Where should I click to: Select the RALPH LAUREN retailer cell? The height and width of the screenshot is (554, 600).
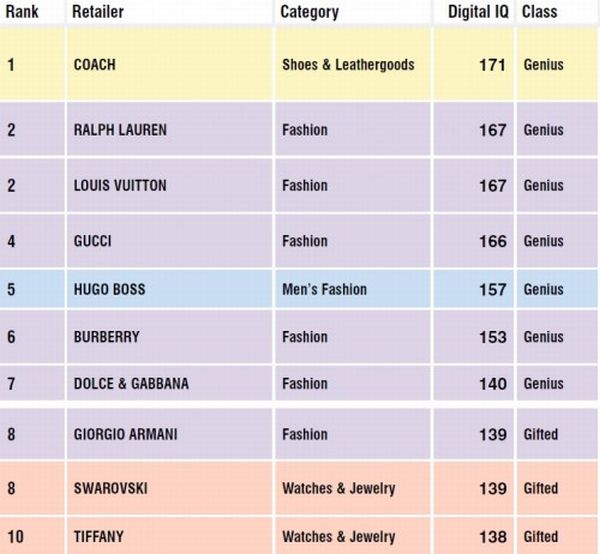click(170, 129)
